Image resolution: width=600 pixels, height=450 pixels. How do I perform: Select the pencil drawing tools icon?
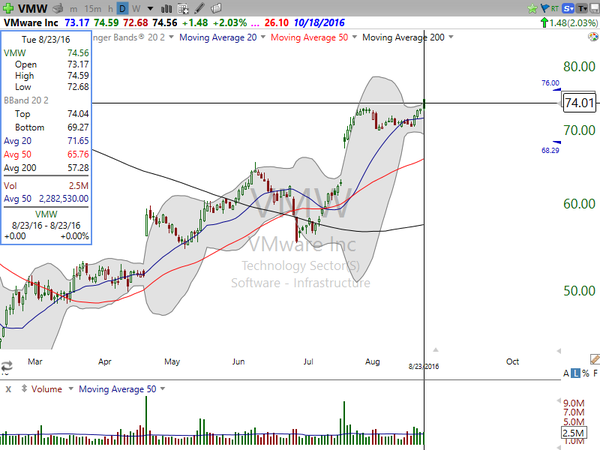pos(199,8)
